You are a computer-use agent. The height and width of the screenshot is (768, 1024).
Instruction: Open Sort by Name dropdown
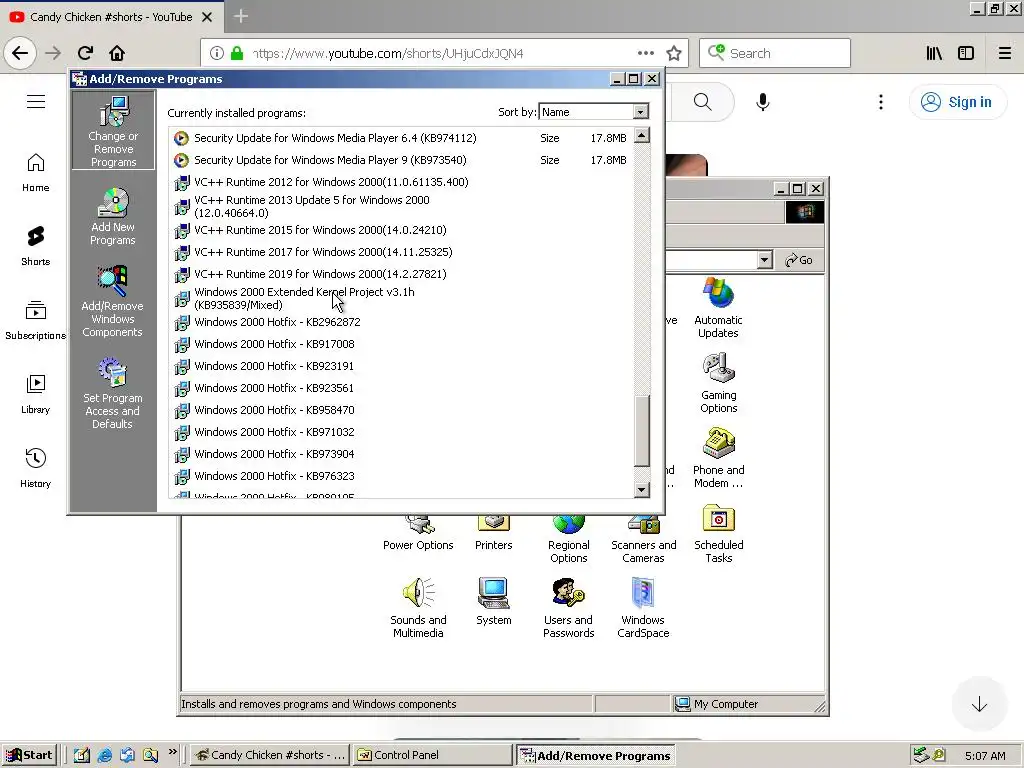coord(641,112)
